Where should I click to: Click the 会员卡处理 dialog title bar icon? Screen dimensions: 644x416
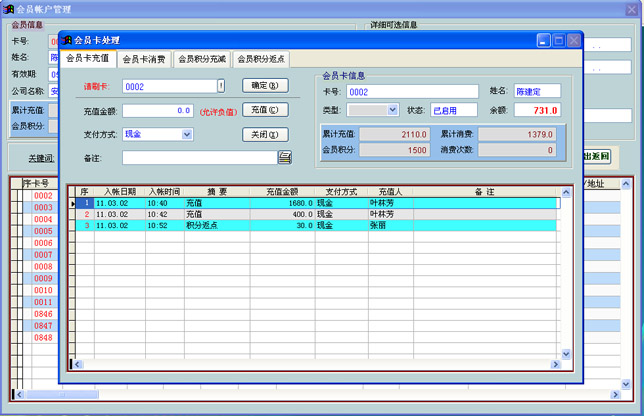click(67, 40)
